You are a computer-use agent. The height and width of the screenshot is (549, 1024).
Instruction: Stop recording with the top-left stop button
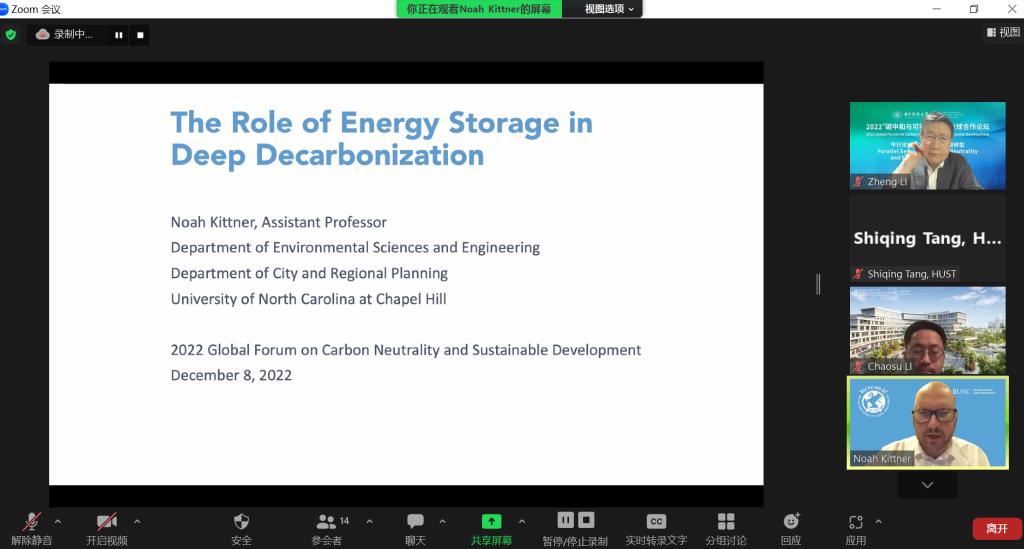tap(140, 35)
